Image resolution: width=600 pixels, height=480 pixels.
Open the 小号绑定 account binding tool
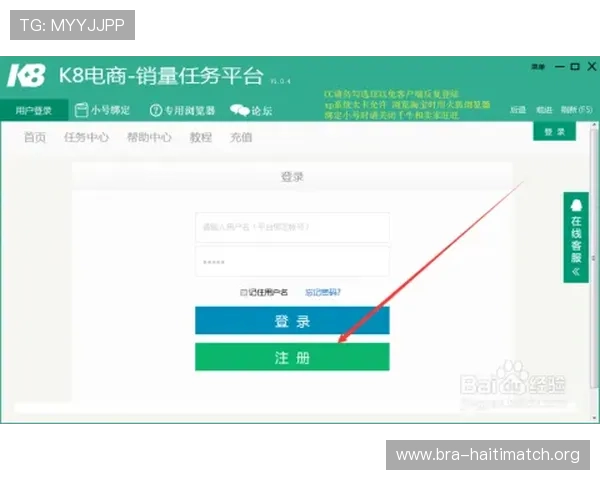point(102,111)
